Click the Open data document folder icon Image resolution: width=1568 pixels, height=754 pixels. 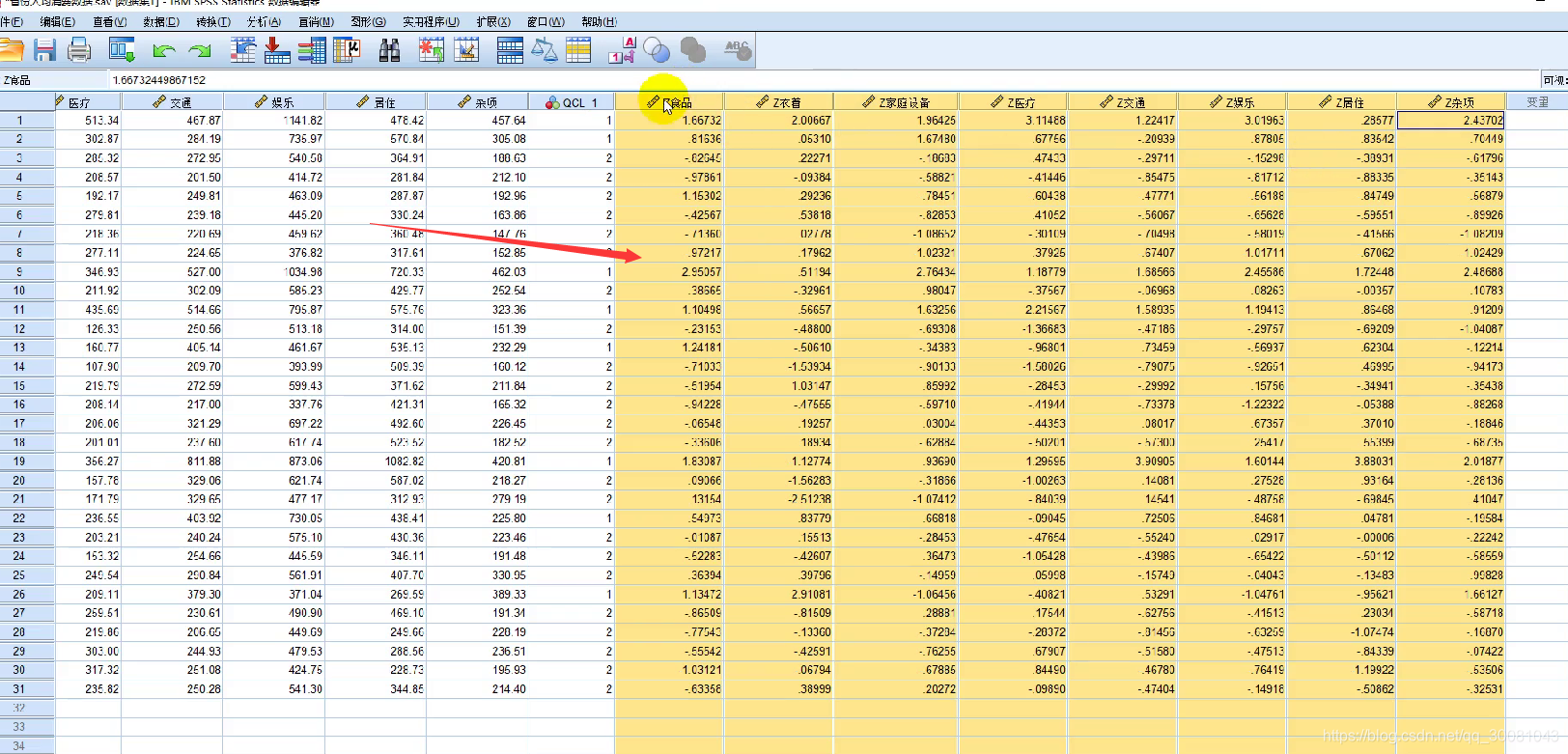(x=12, y=50)
